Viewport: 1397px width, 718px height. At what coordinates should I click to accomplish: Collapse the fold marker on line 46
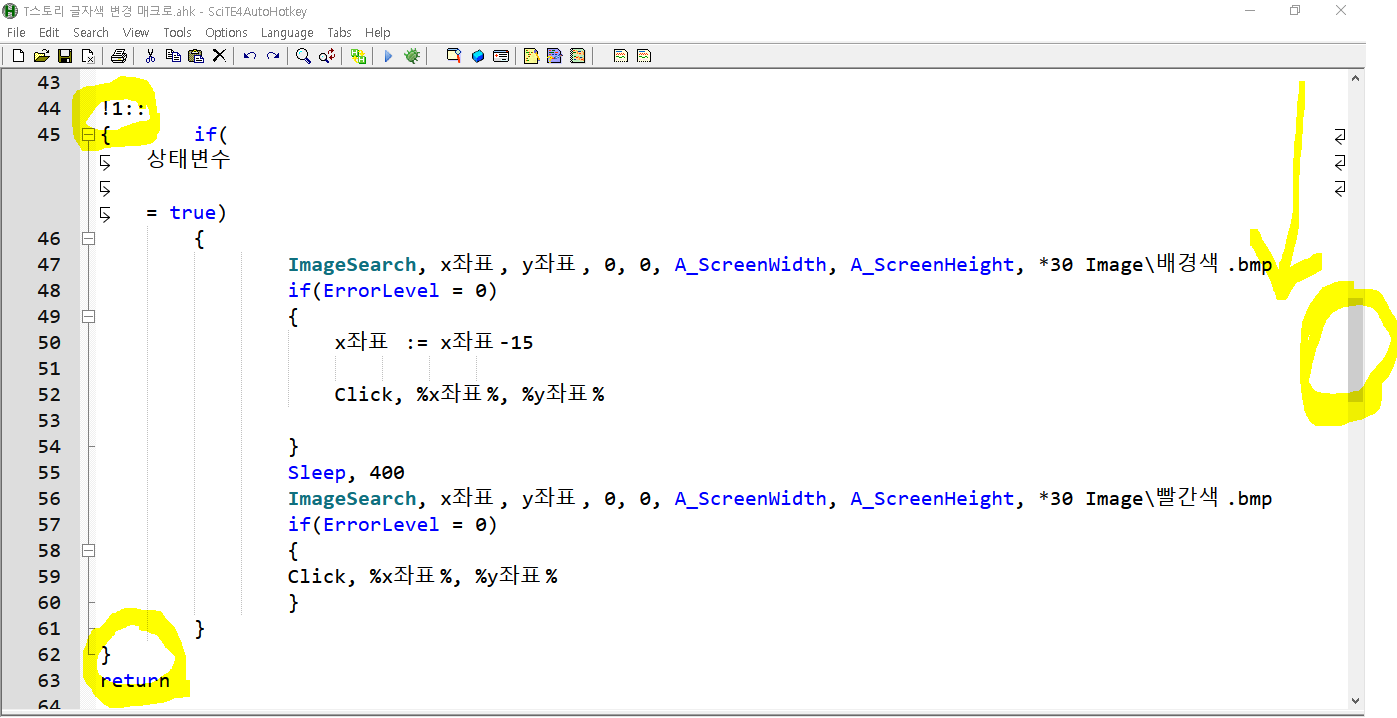pos(88,238)
